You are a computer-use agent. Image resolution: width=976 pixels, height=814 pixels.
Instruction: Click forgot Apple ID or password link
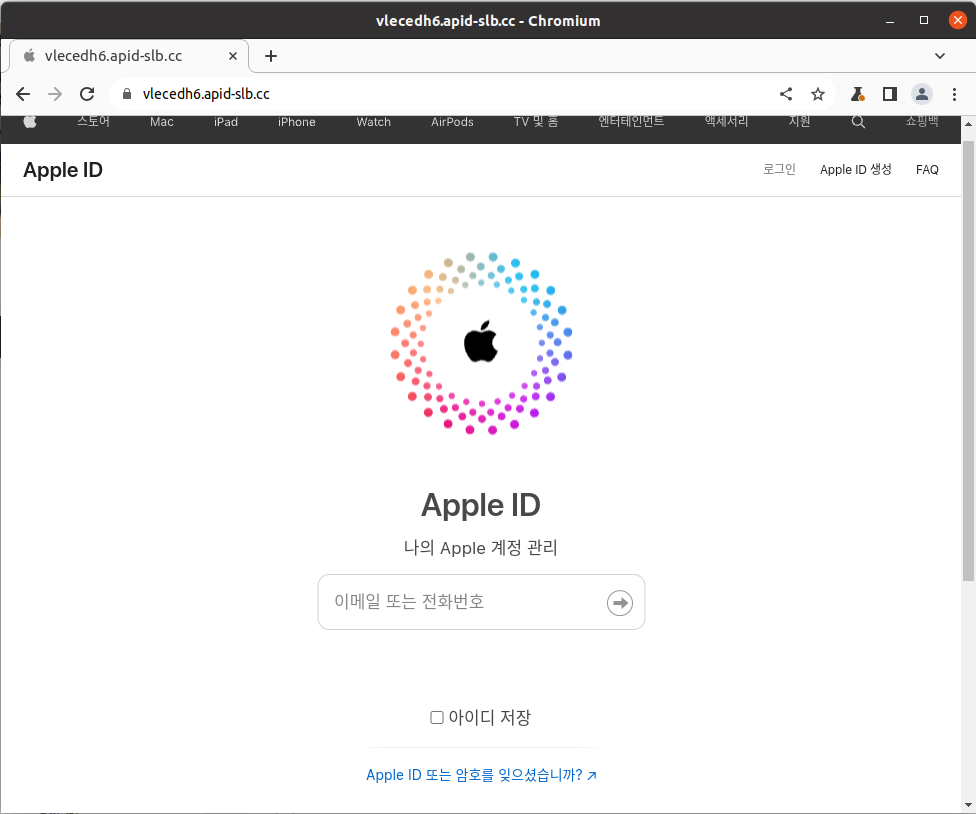[481, 775]
